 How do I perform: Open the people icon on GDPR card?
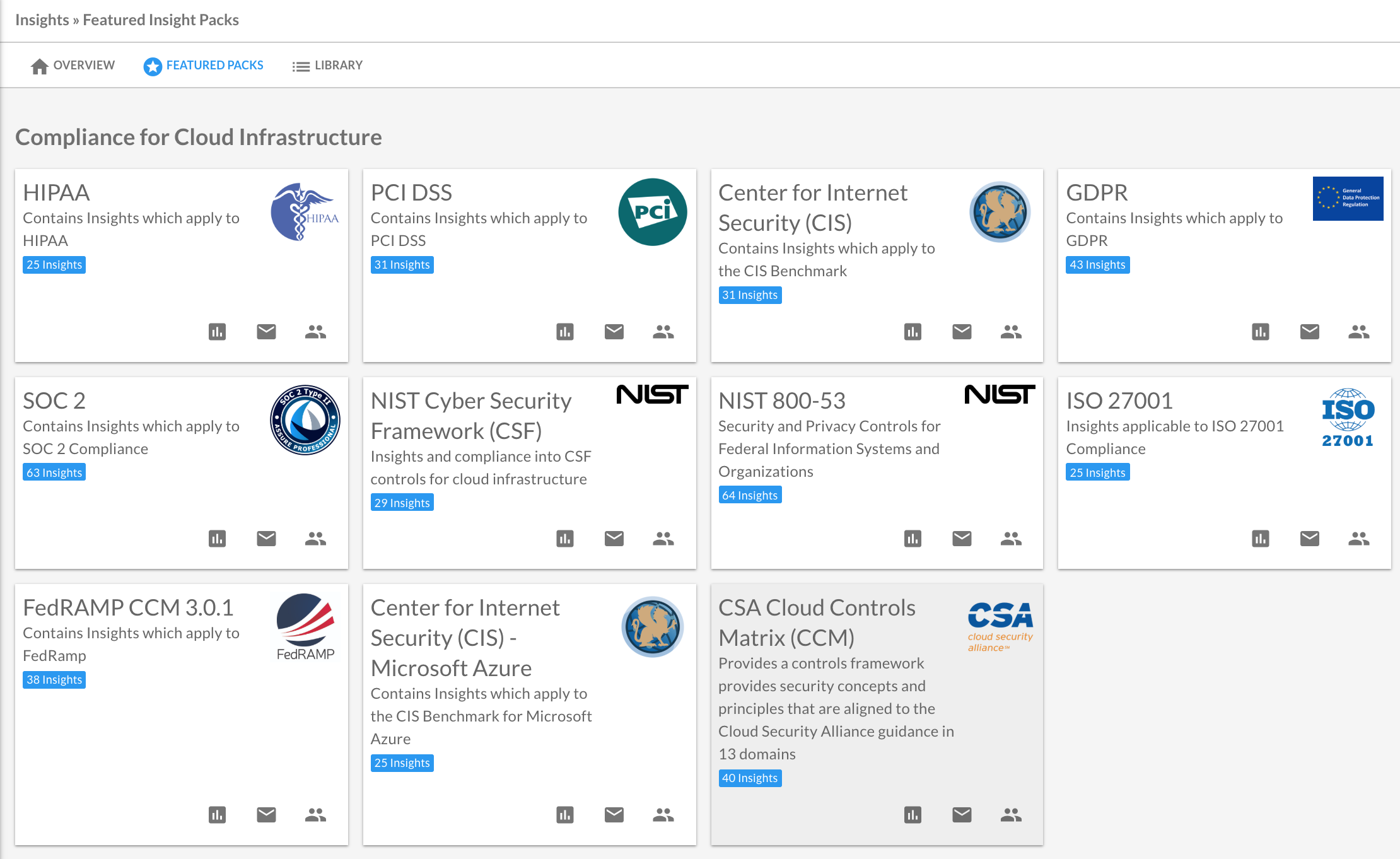[x=1358, y=332]
